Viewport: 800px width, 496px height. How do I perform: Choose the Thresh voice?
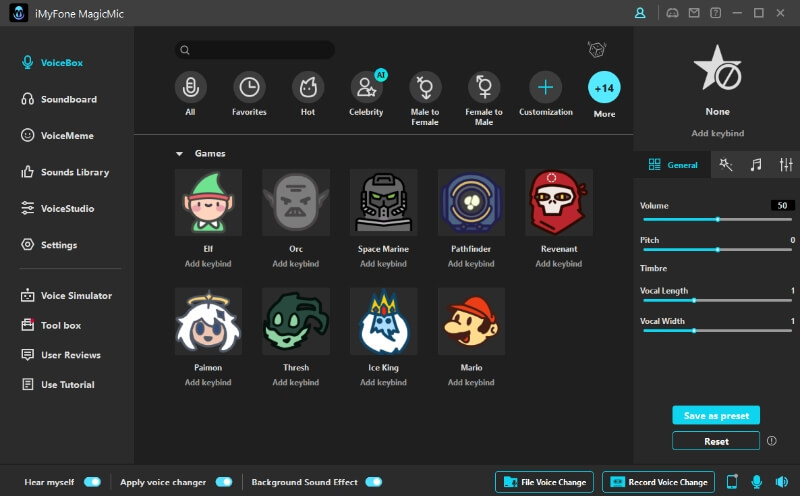(x=296, y=321)
